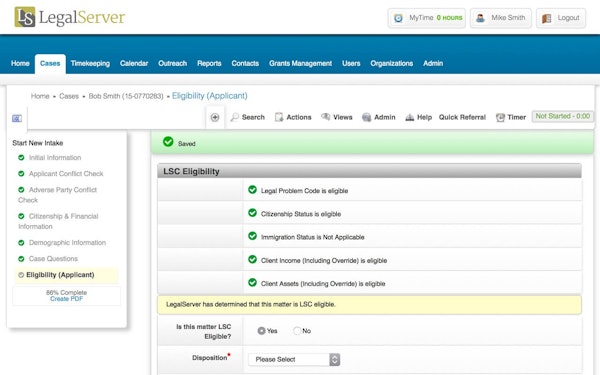The width and height of the screenshot is (600, 375).
Task: Open the Reports tab
Action: (x=209, y=64)
